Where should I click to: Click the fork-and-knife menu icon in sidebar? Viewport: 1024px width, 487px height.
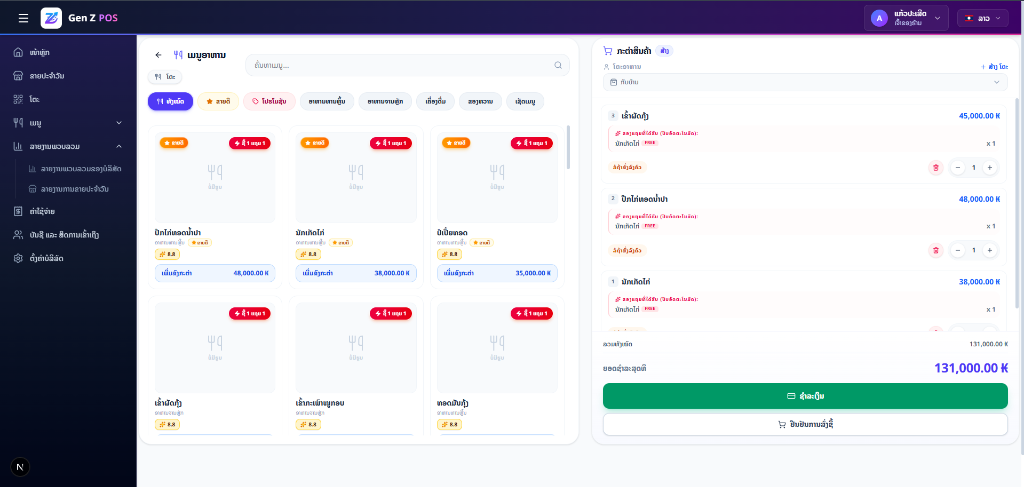[18, 122]
